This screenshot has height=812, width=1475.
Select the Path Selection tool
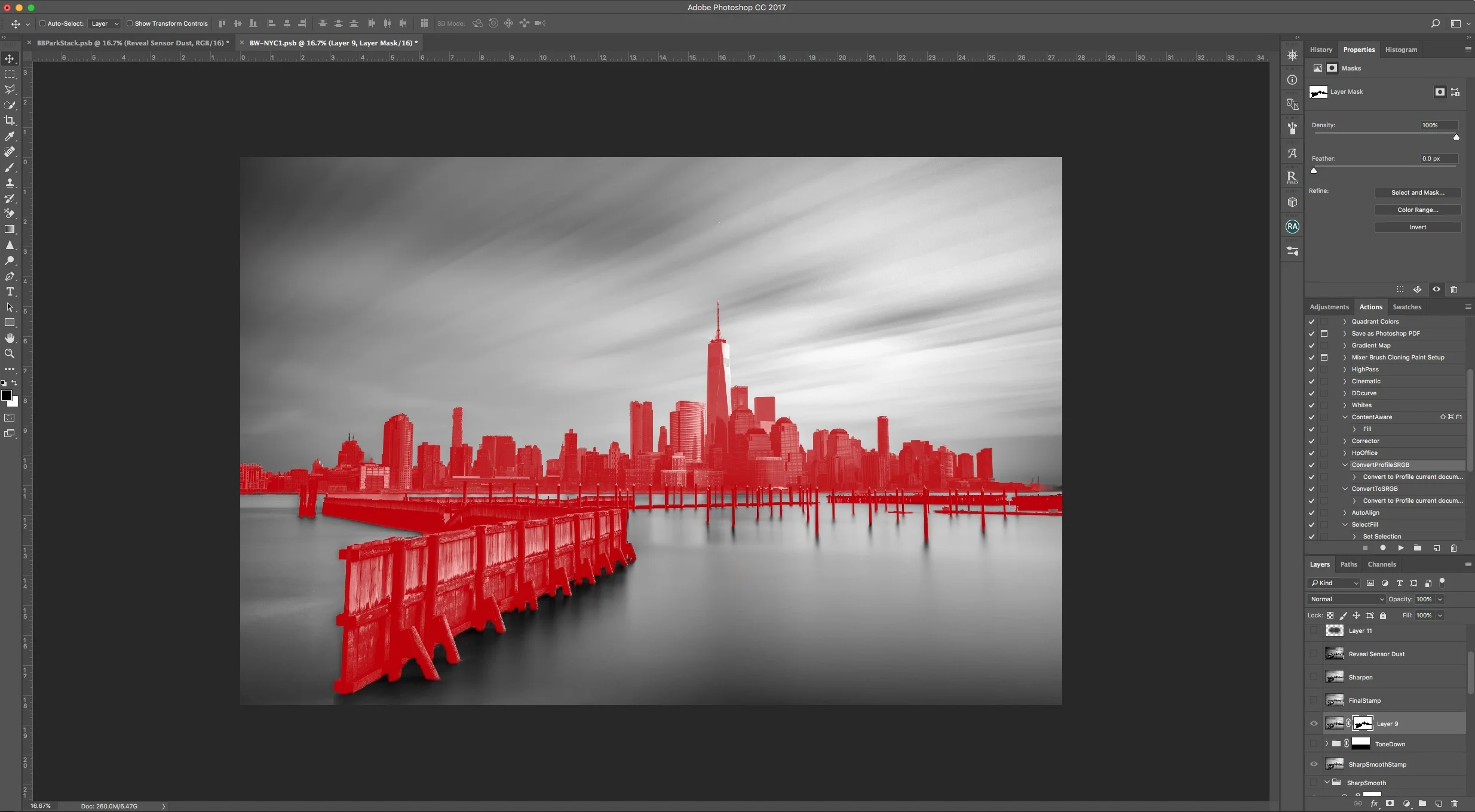point(10,307)
